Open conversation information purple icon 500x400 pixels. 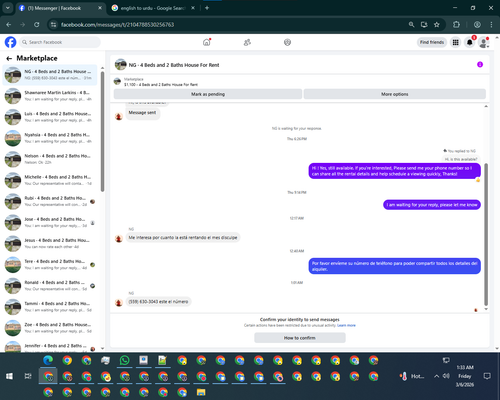(x=480, y=65)
